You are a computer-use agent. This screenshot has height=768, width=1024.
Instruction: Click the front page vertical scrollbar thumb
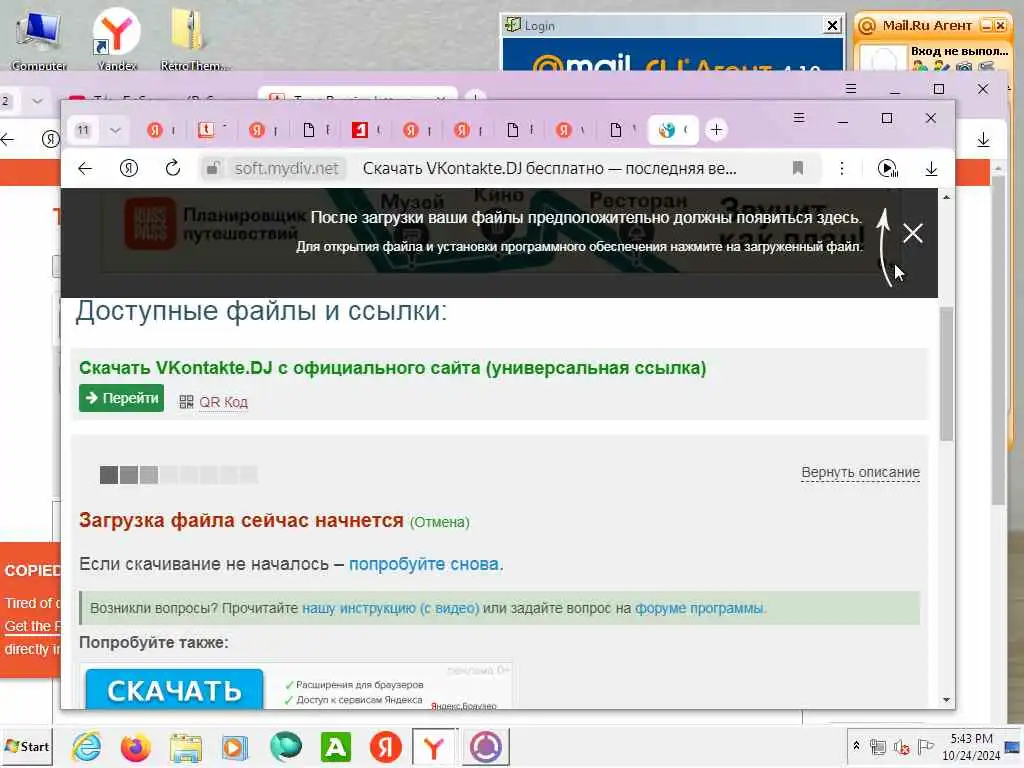point(946,374)
